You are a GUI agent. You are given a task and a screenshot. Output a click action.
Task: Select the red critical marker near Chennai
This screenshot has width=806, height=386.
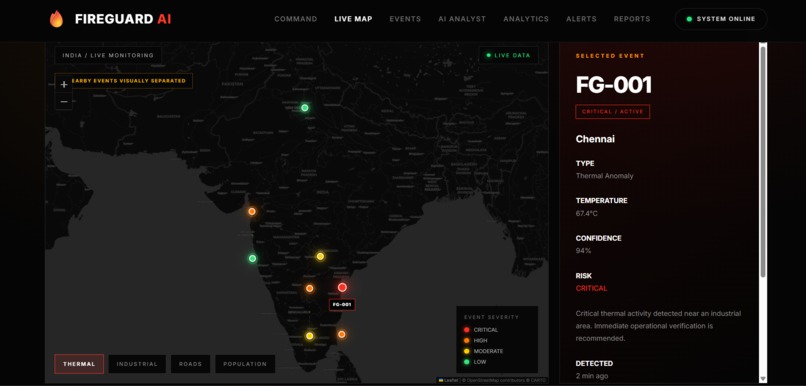[342, 287]
